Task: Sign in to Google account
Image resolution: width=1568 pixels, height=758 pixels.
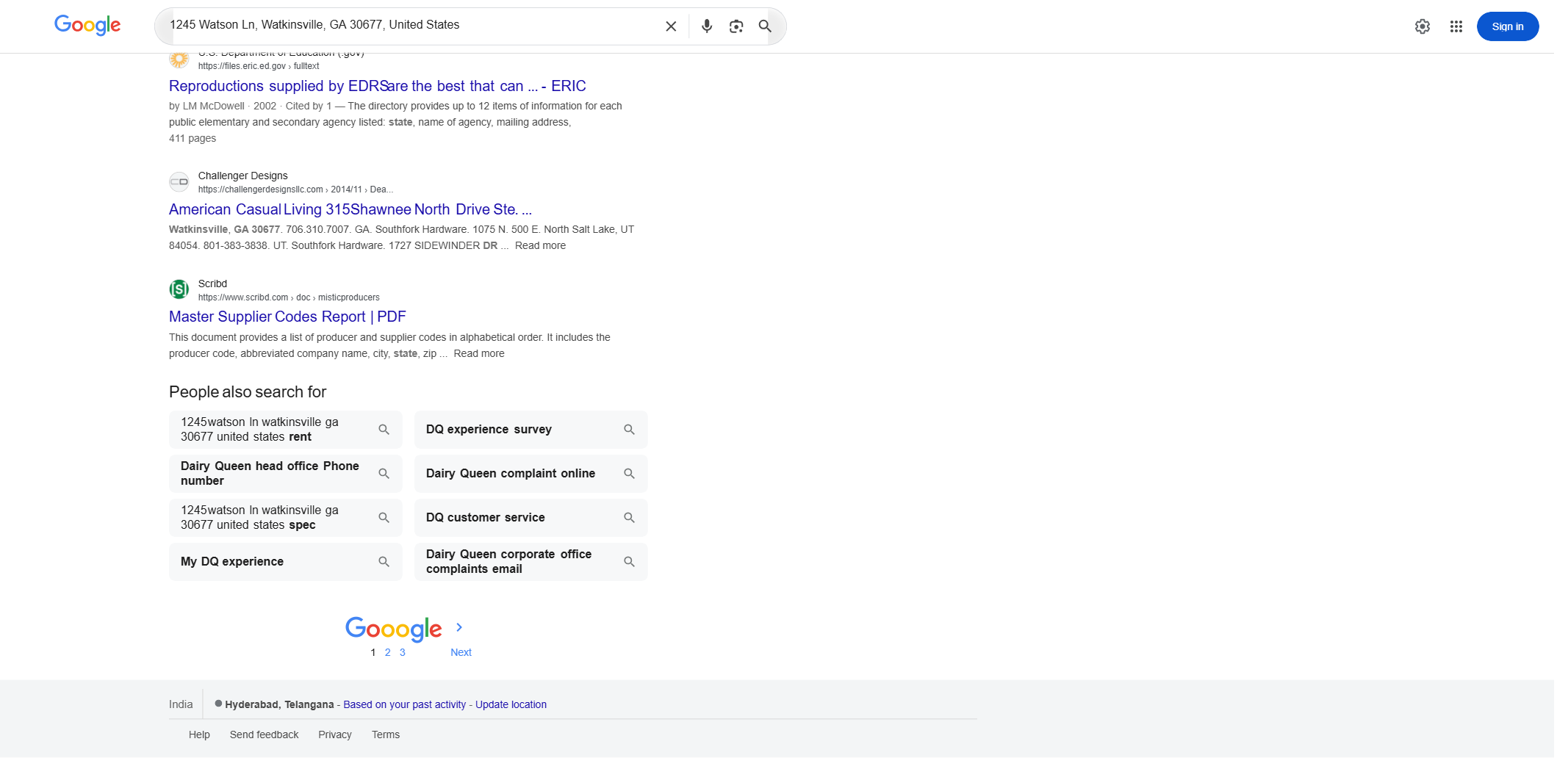Action: 1508,26
